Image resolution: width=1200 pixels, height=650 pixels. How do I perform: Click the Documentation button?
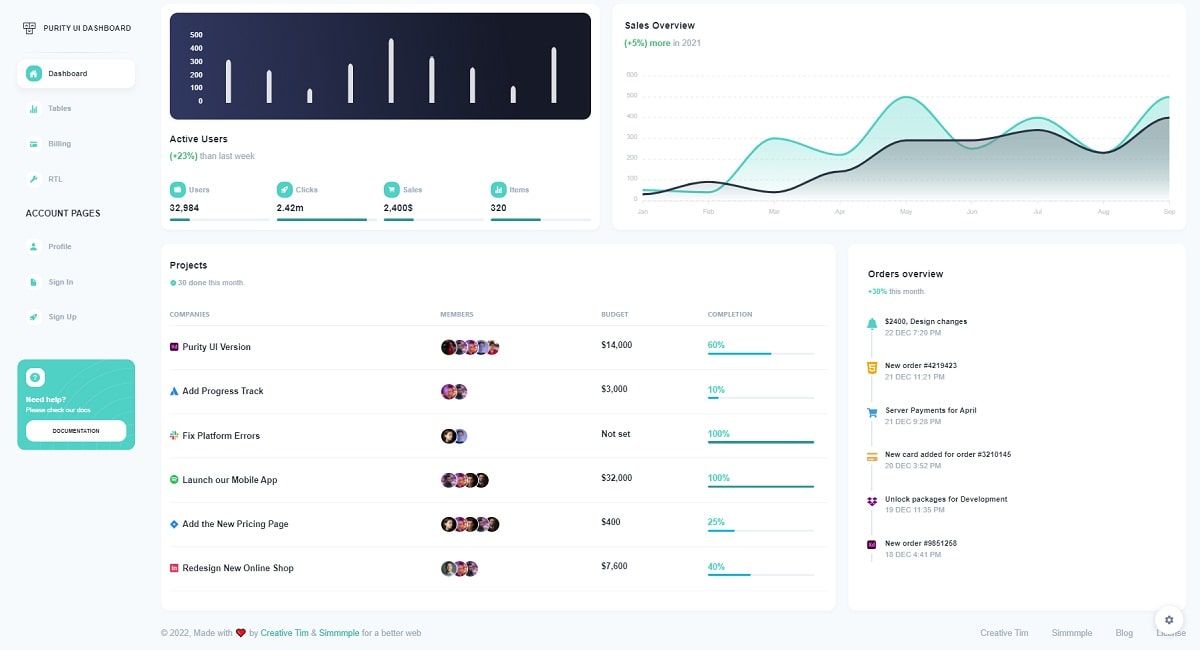pos(75,431)
